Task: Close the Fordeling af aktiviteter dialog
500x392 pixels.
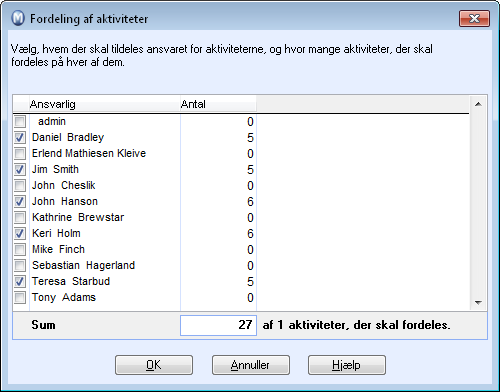Action: (x=474, y=18)
